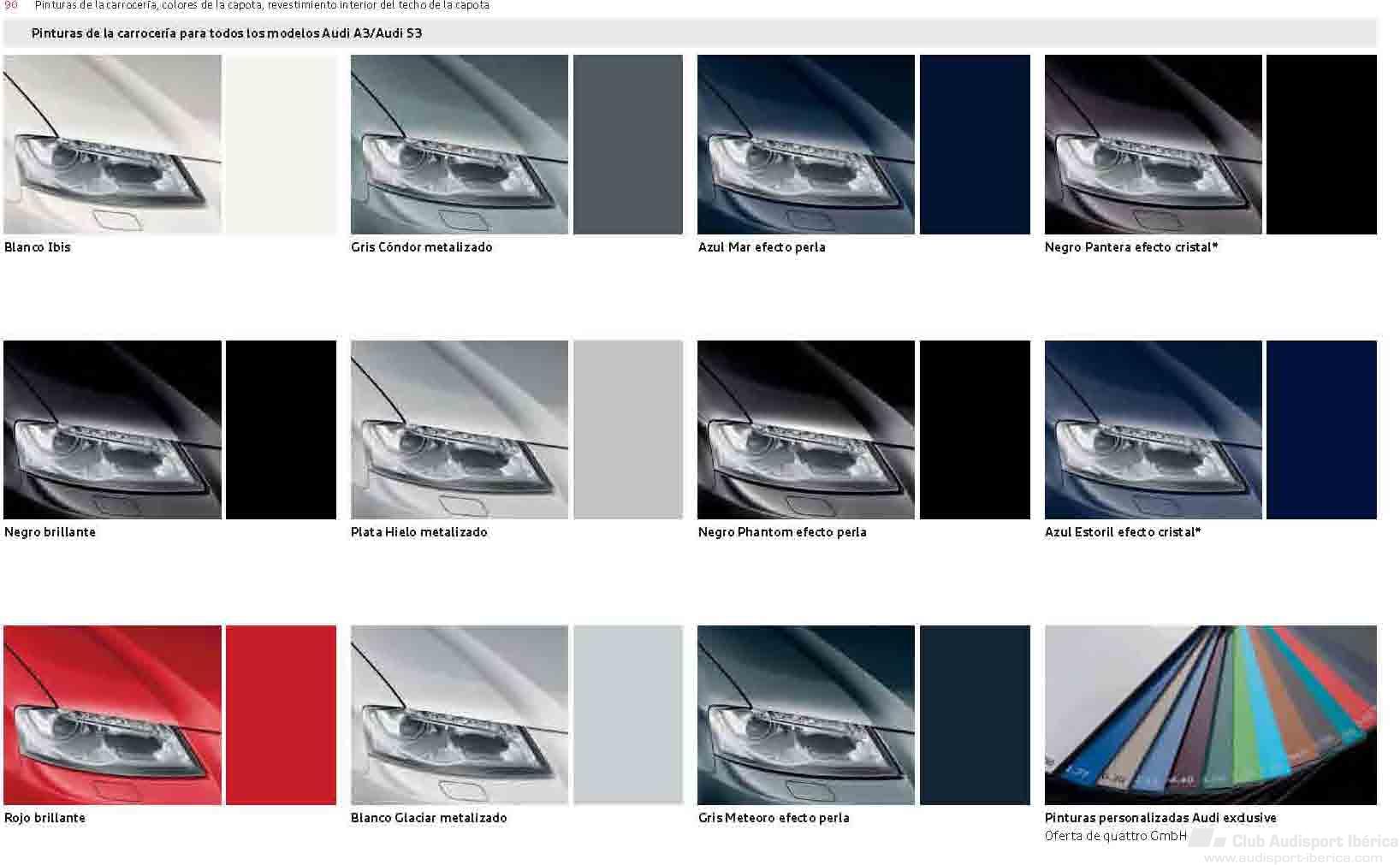Click the page number 90
The image size is (1400, 865).
(11, 5)
